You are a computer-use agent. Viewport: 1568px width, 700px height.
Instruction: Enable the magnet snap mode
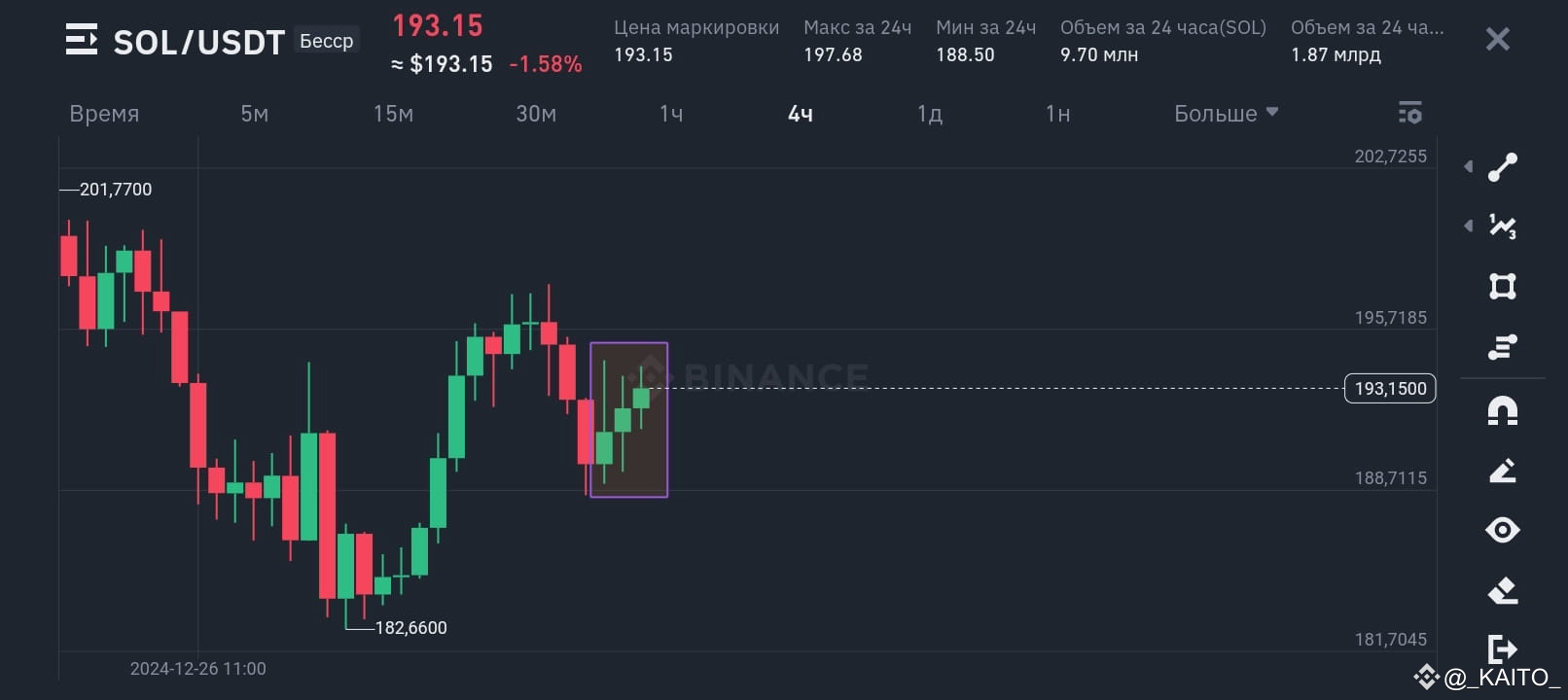pyautogui.click(x=1503, y=411)
